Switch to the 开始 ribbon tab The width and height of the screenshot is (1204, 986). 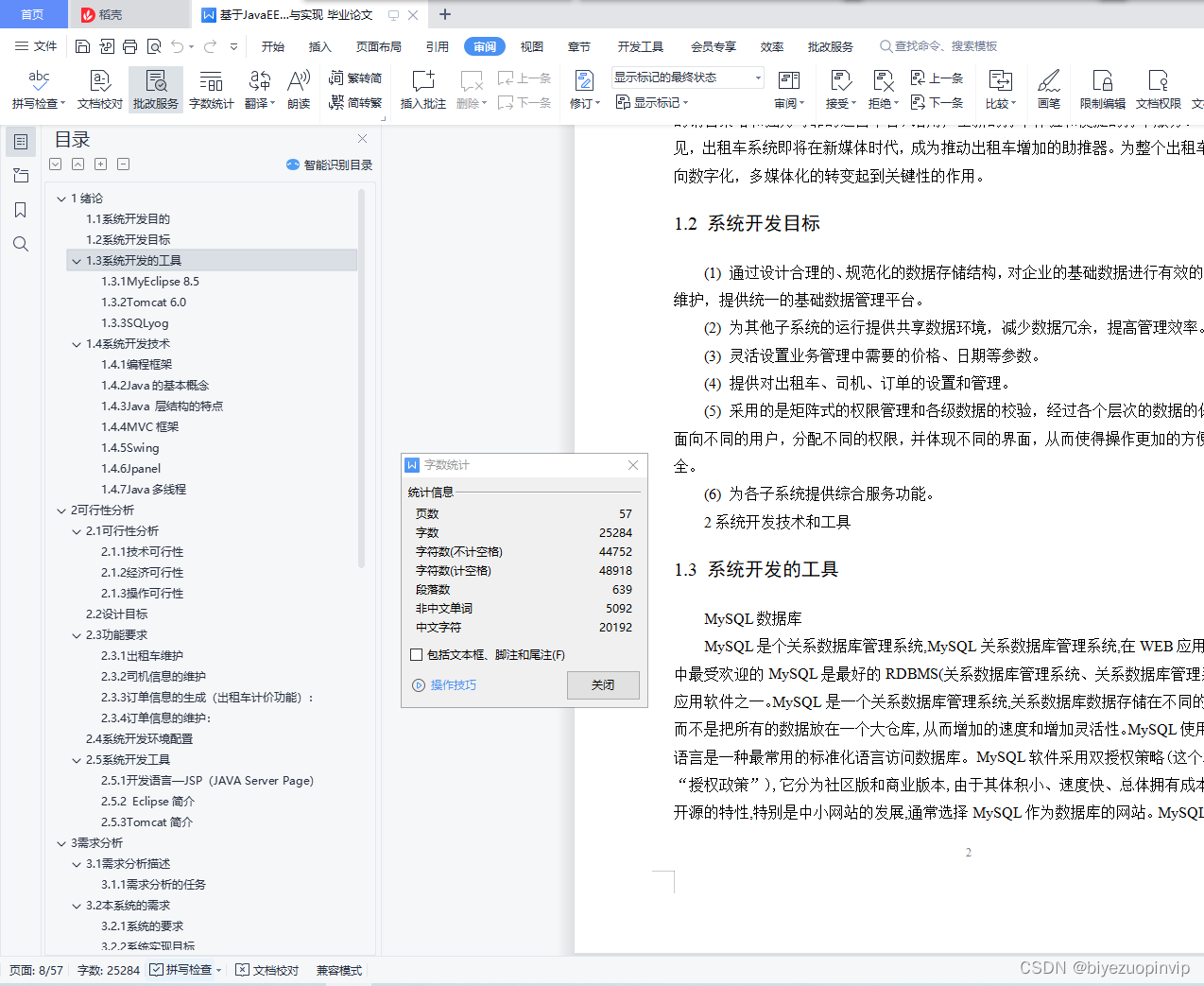[273, 46]
